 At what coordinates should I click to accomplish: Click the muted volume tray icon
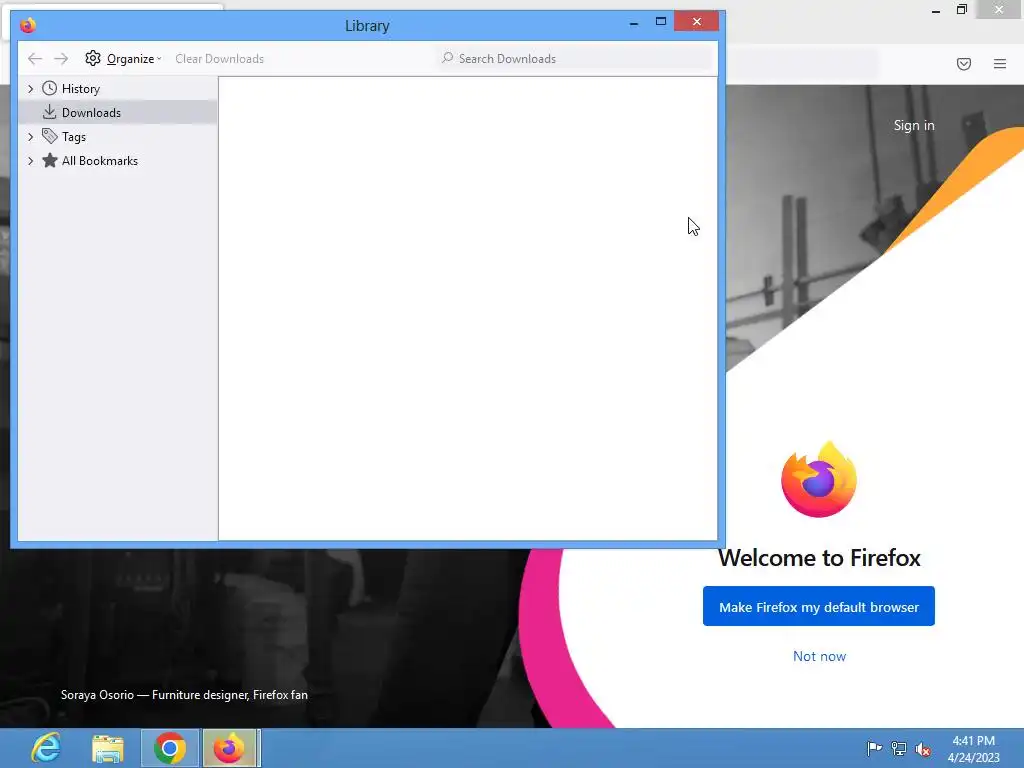(x=923, y=749)
